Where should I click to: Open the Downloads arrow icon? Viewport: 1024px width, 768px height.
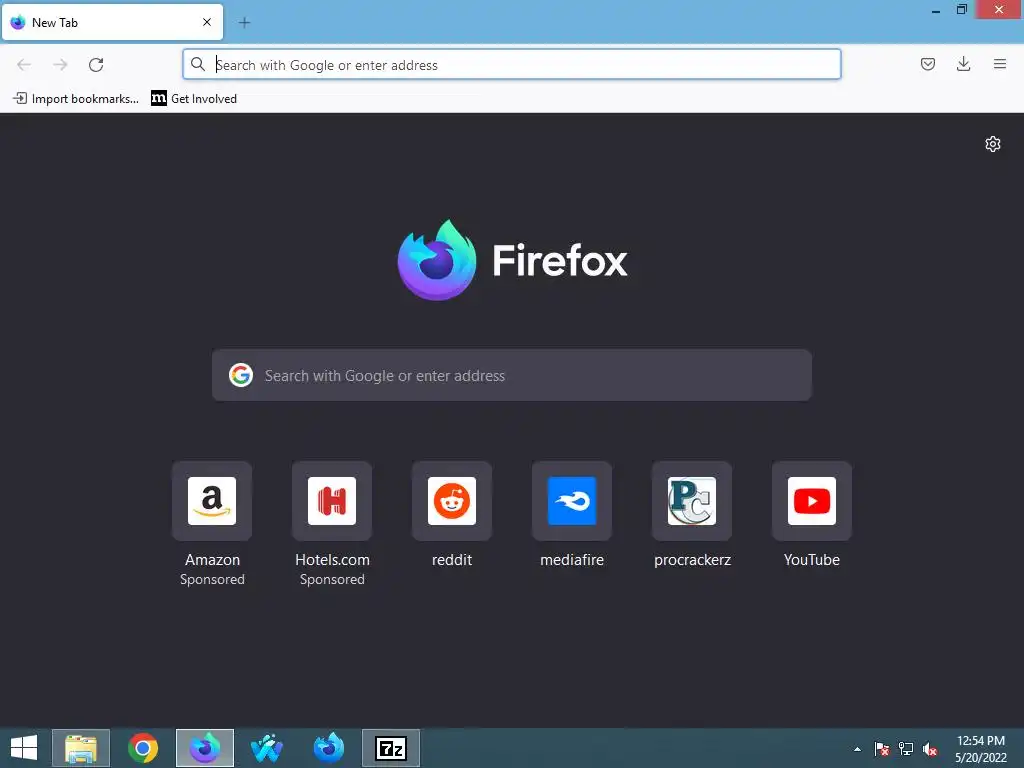point(963,64)
